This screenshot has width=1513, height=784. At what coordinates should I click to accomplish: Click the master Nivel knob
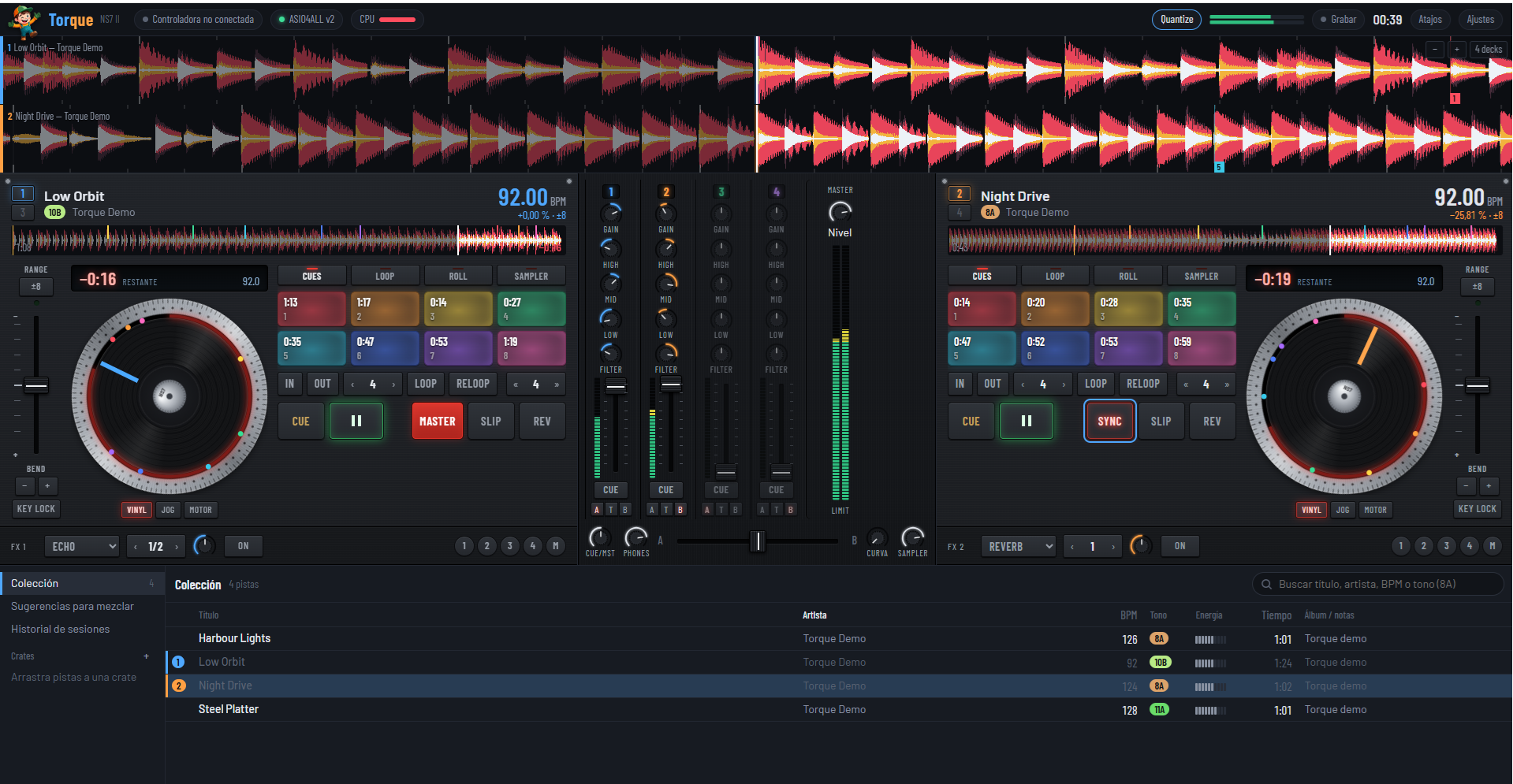point(840,211)
